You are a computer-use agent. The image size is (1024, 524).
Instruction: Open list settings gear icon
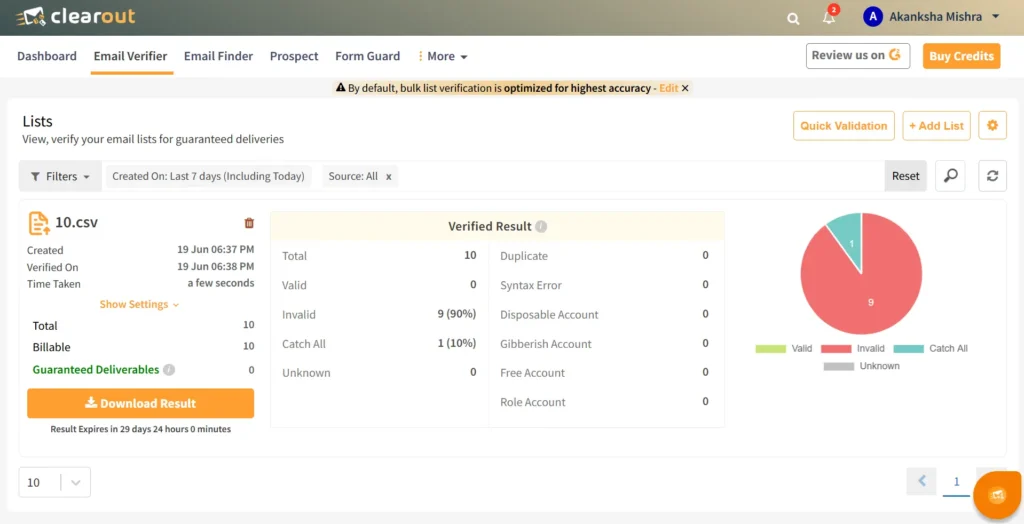[x=992, y=125]
